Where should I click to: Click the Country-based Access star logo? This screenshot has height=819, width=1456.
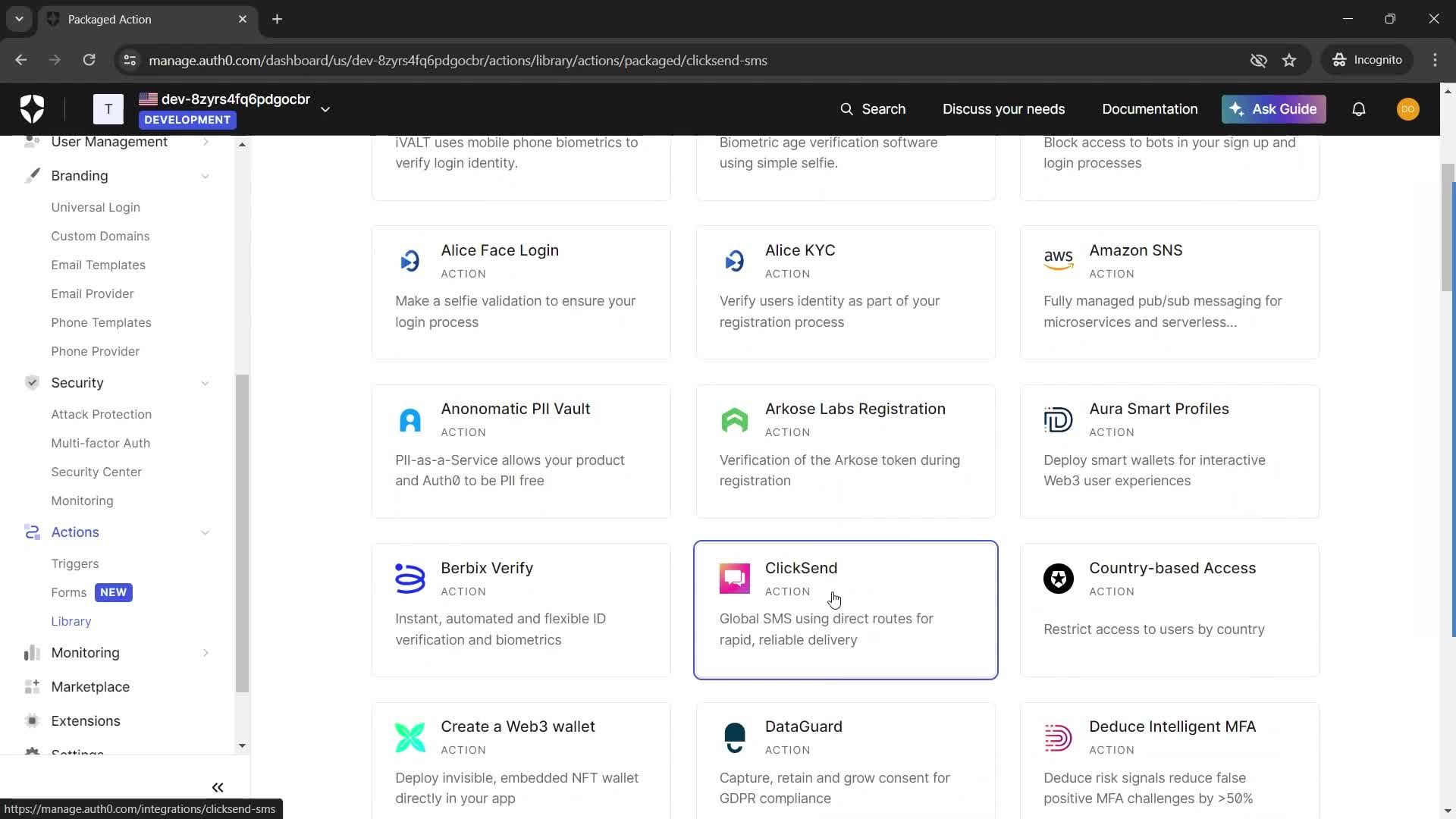(1059, 579)
